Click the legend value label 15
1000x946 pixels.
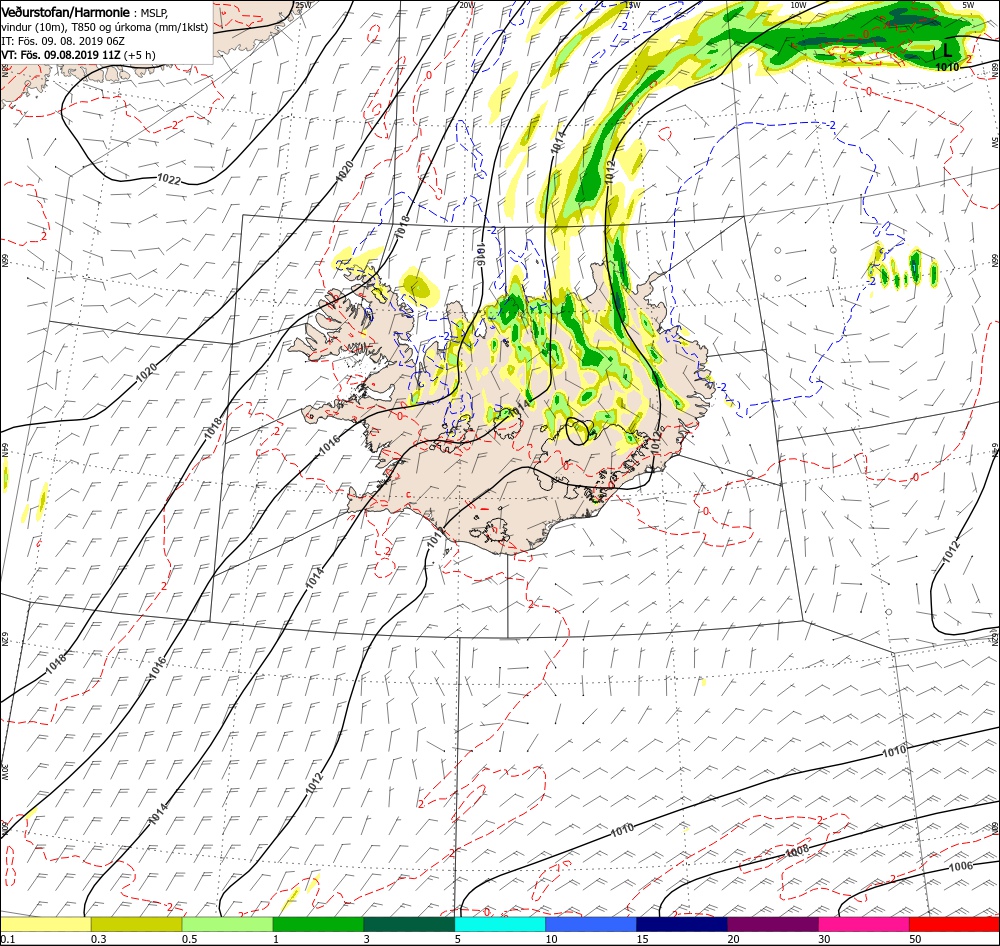coord(642,939)
